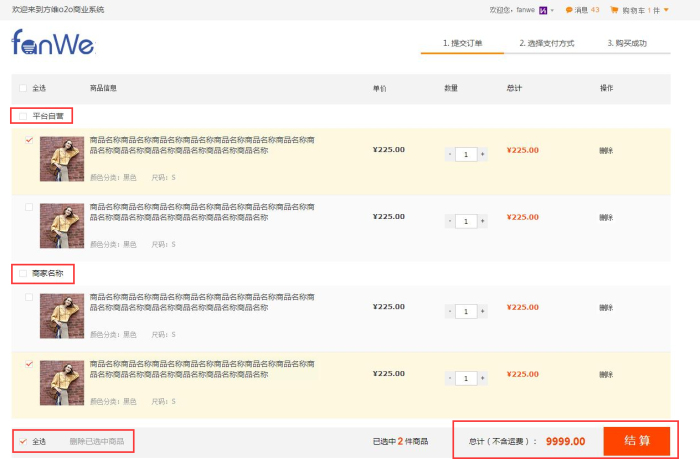Image resolution: width=700 pixels, height=459 pixels.
Task: Increase quantity of unchecked 商家名称 product
Action: [x=483, y=312]
